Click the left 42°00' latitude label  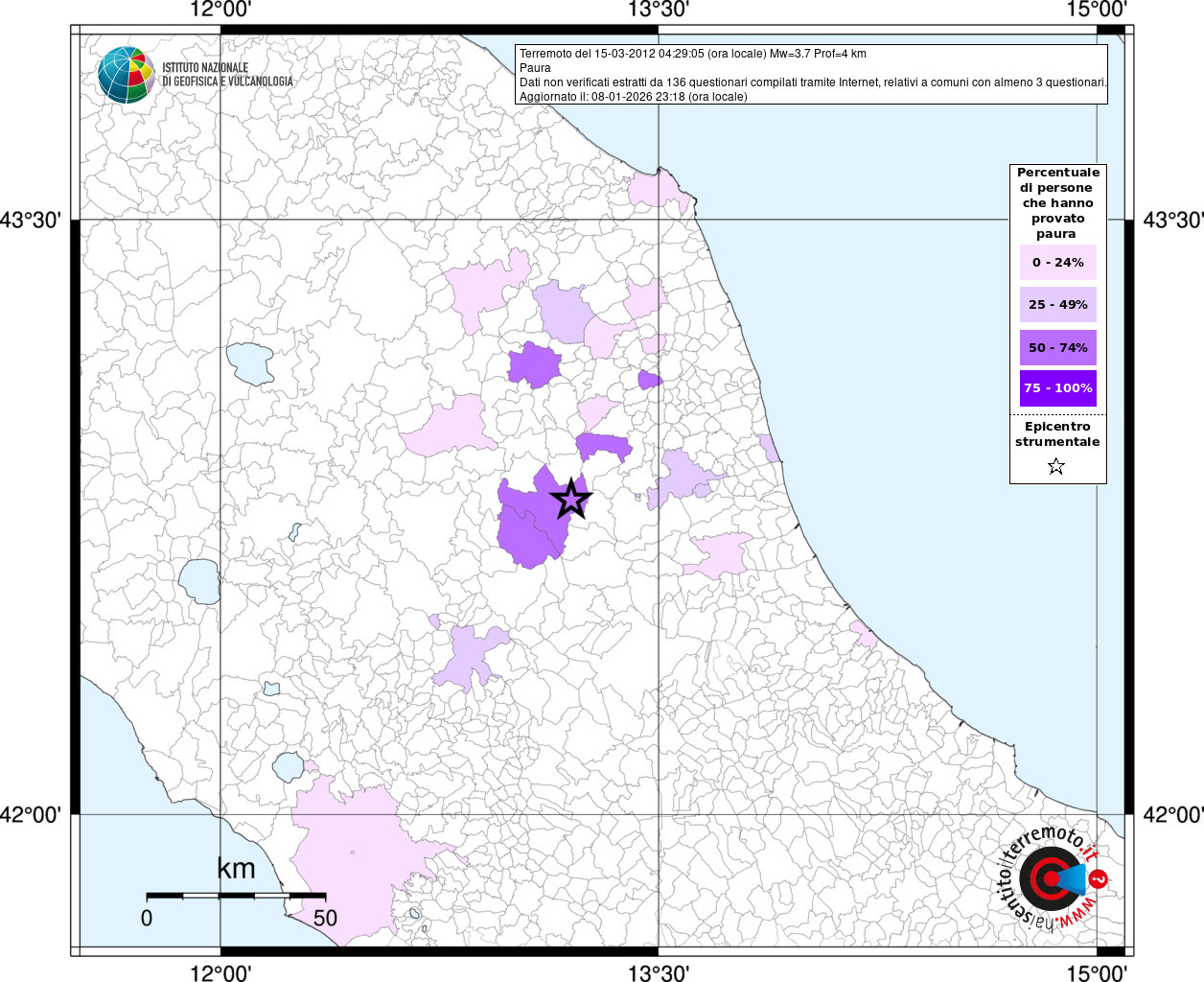[31, 814]
